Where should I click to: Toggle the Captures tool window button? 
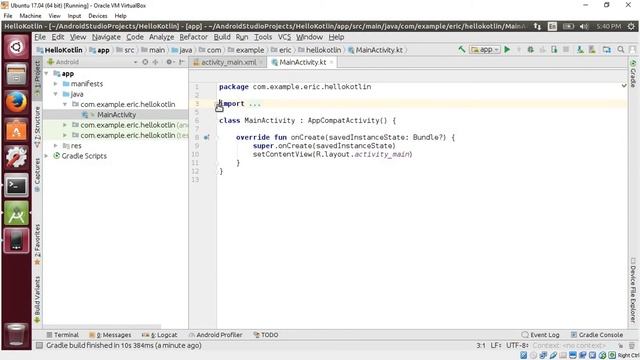[x=37, y=175]
